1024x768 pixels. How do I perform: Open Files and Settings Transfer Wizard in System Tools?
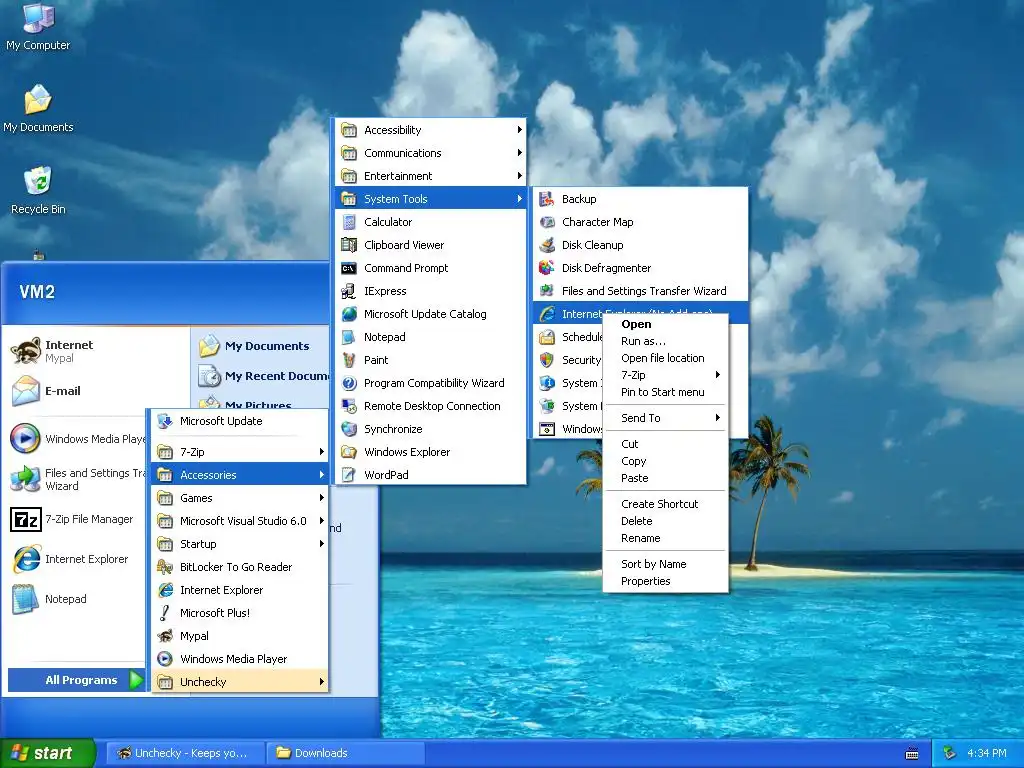point(640,291)
